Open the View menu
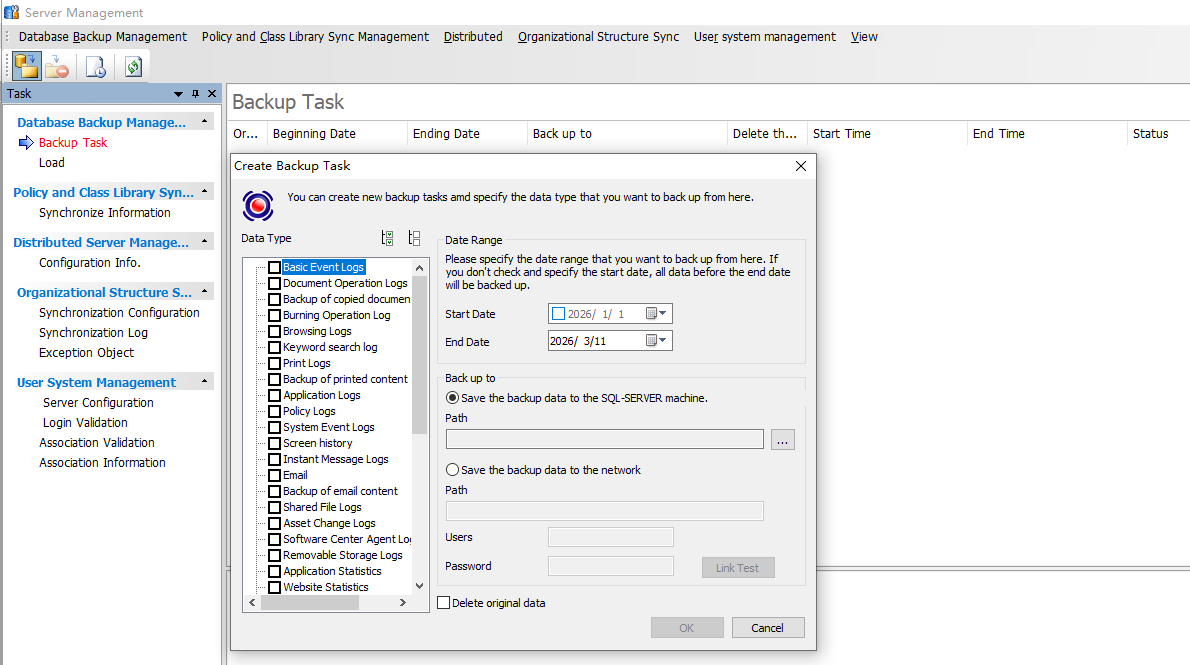The image size is (1190, 665). 864,36
